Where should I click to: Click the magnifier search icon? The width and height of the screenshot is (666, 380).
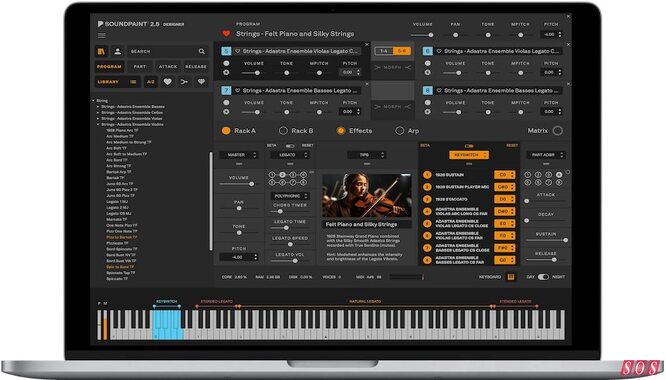click(x=202, y=51)
